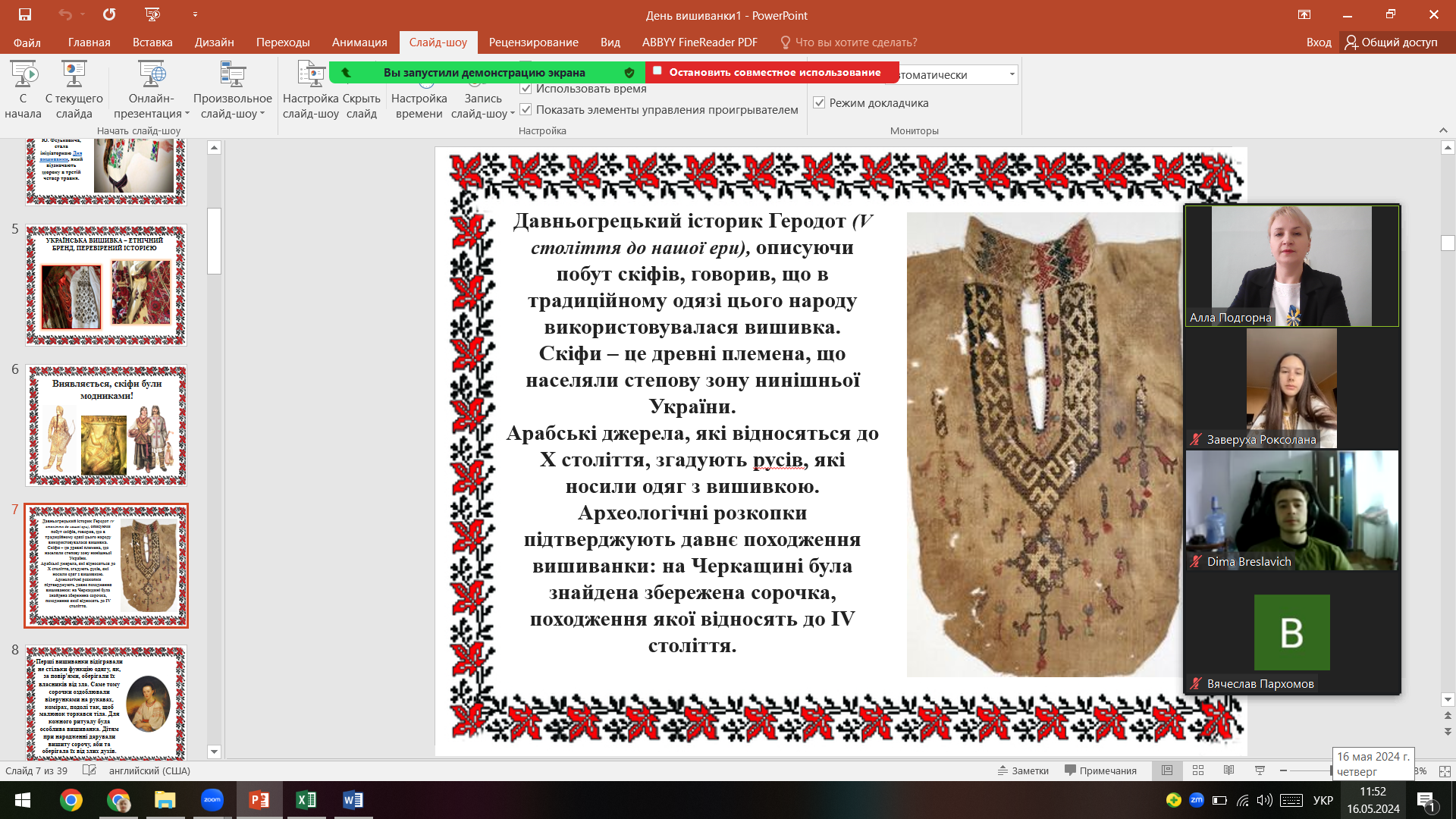Click Остановить совместное использование button
The width and height of the screenshot is (1456, 819).
click(x=772, y=72)
